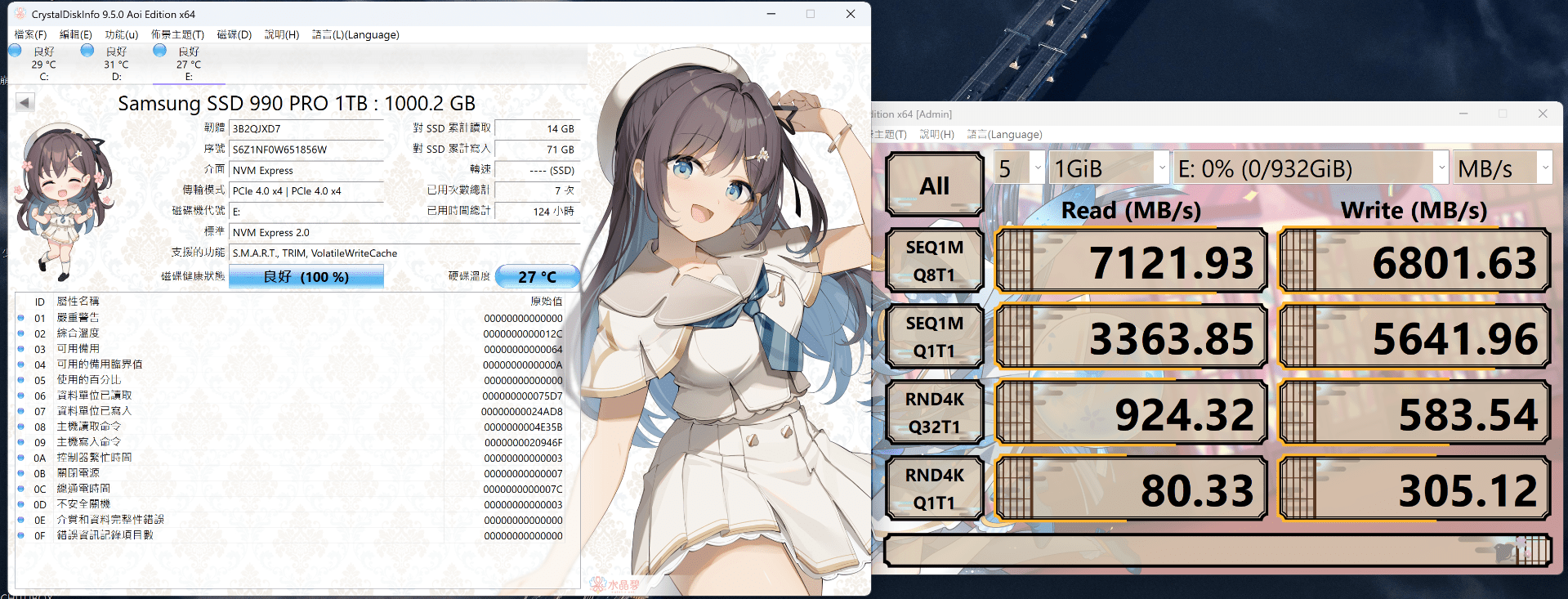1568x599 pixels.
Task: Click the RND4K Q1T1 read result 80.33
Action: [x=1131, y=489]
